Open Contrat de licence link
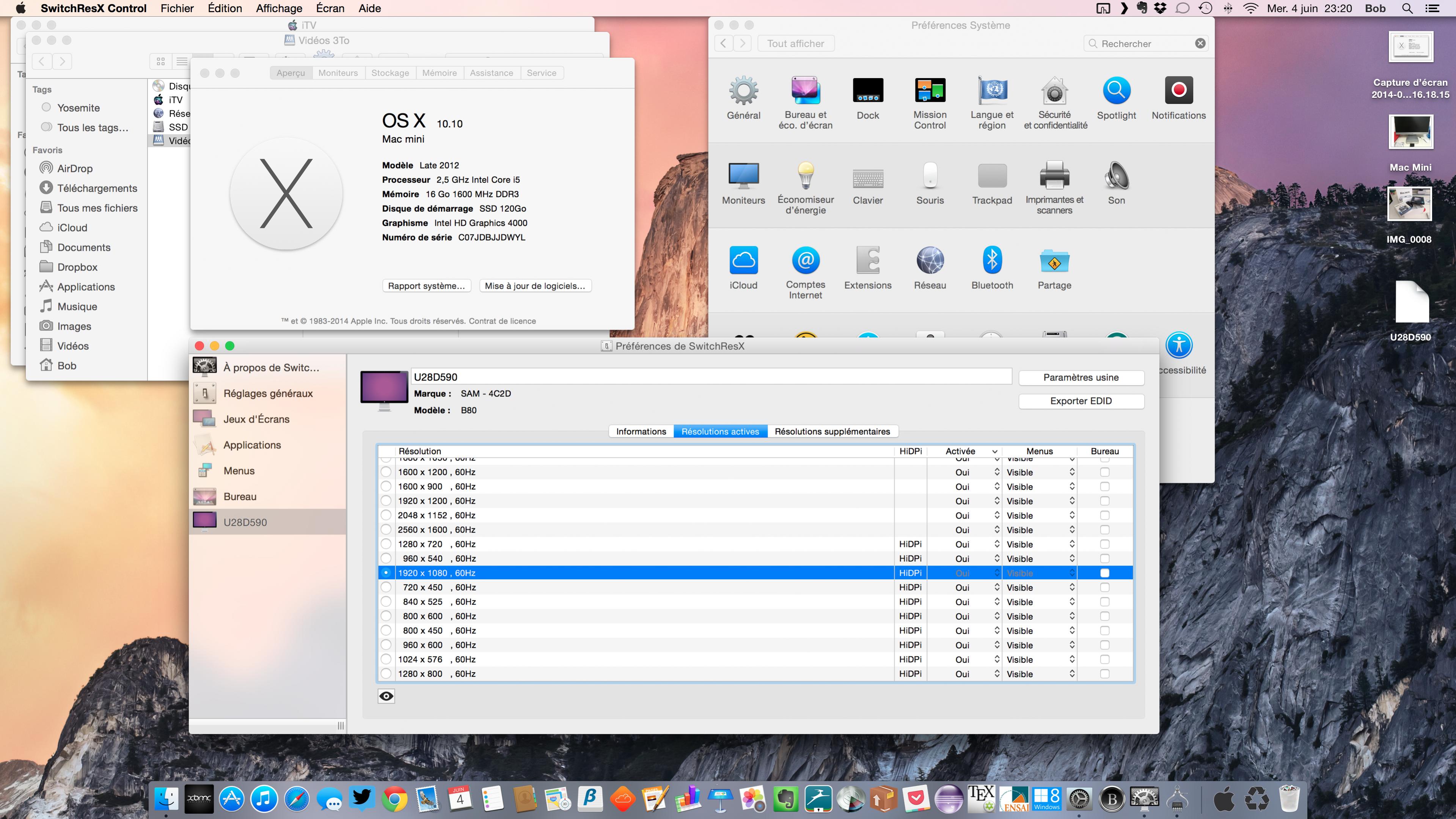 click(502, 321)
